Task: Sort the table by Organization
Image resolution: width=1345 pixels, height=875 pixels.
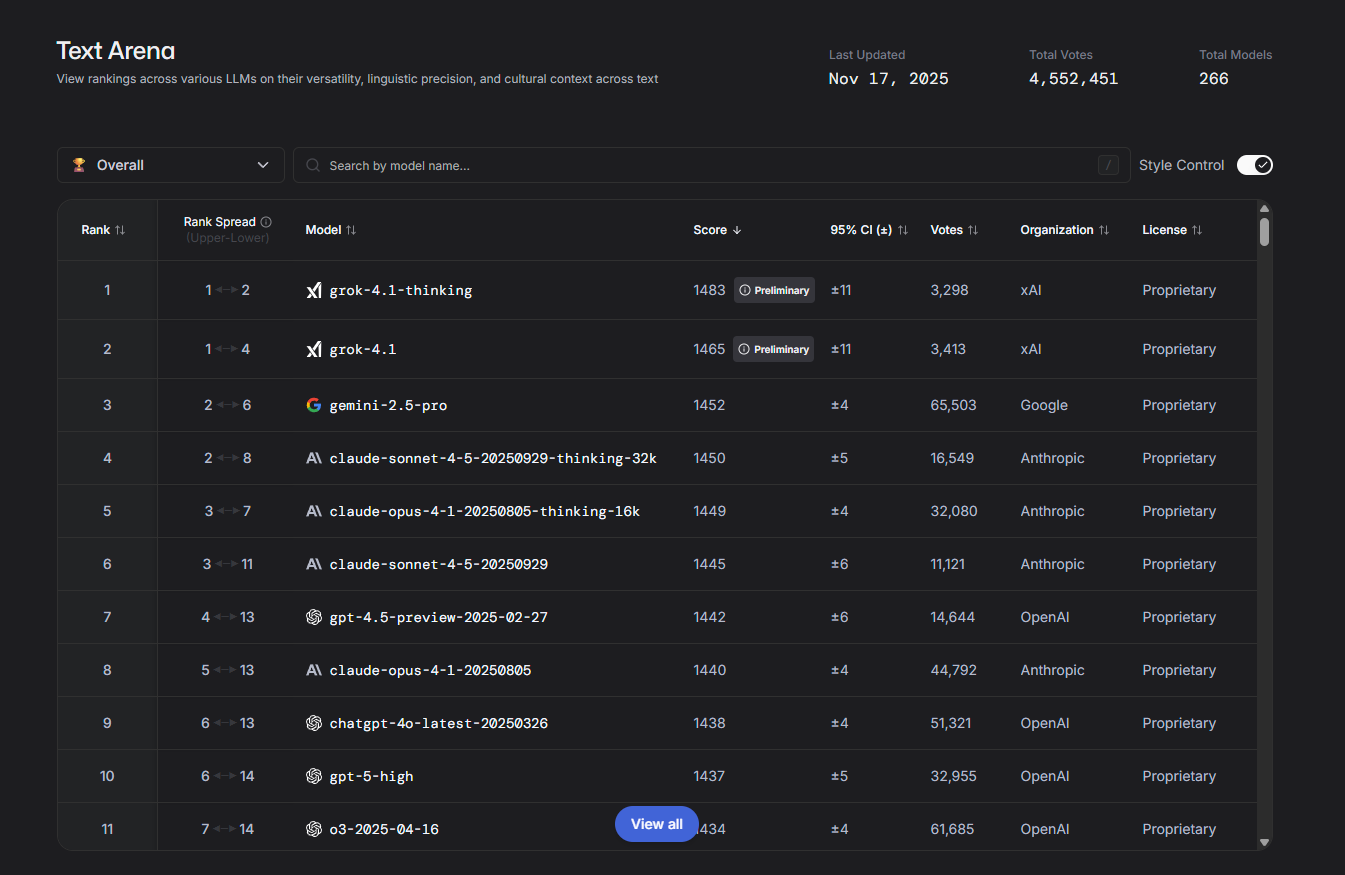Action: (x=1105, y=229)
